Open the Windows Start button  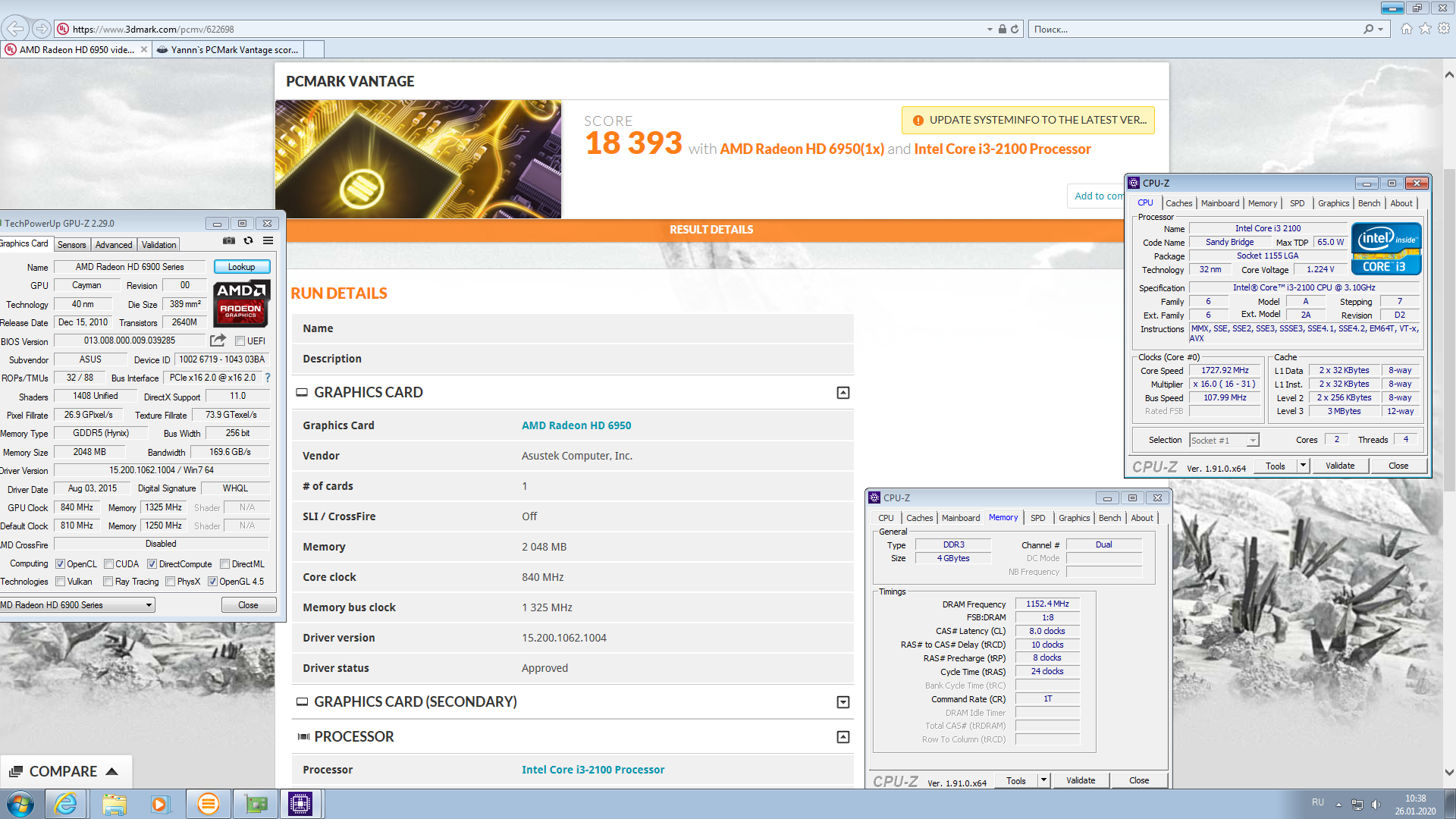coord(20,804)
